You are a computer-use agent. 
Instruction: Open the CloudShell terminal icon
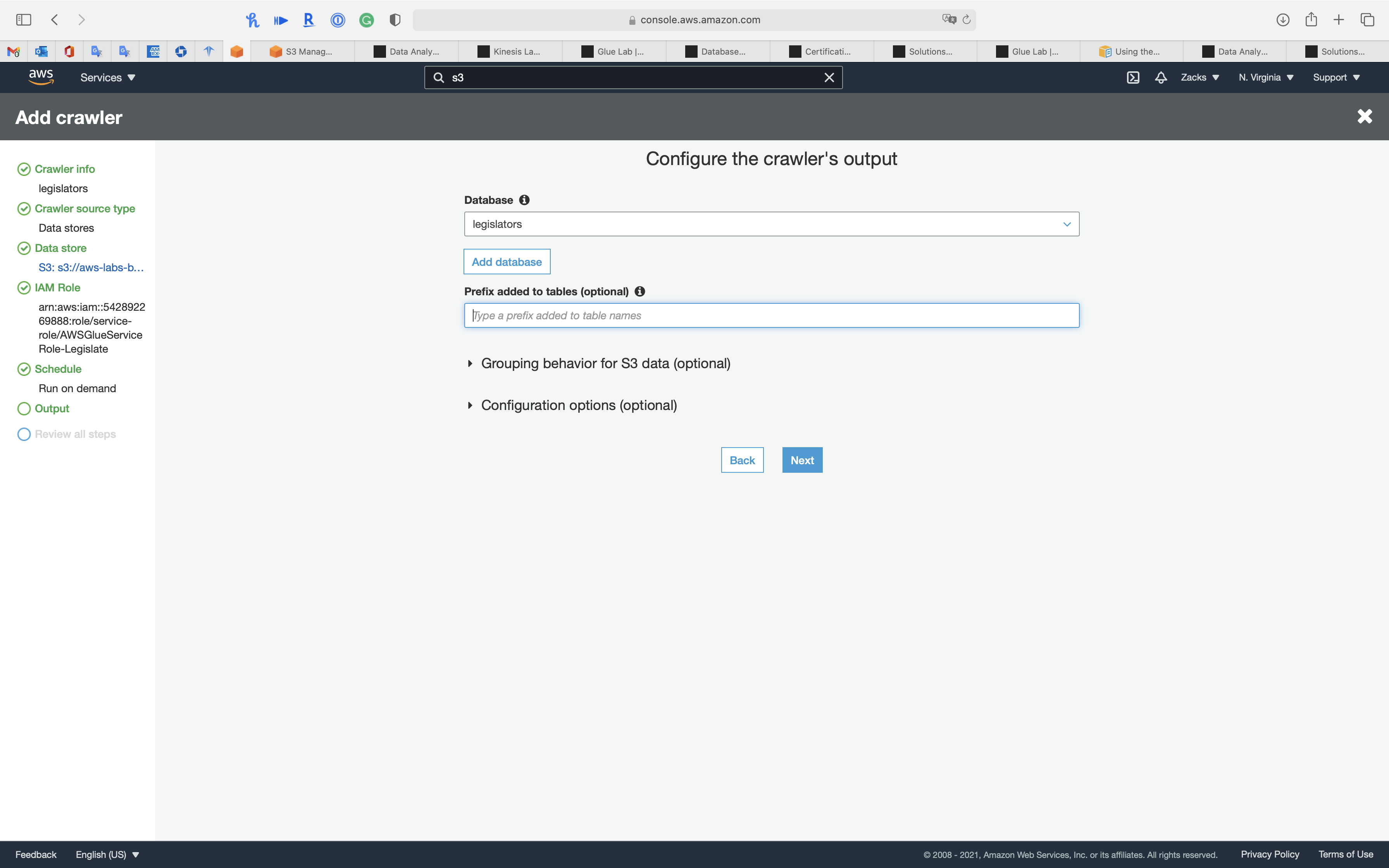click(x=1132, y=77)
